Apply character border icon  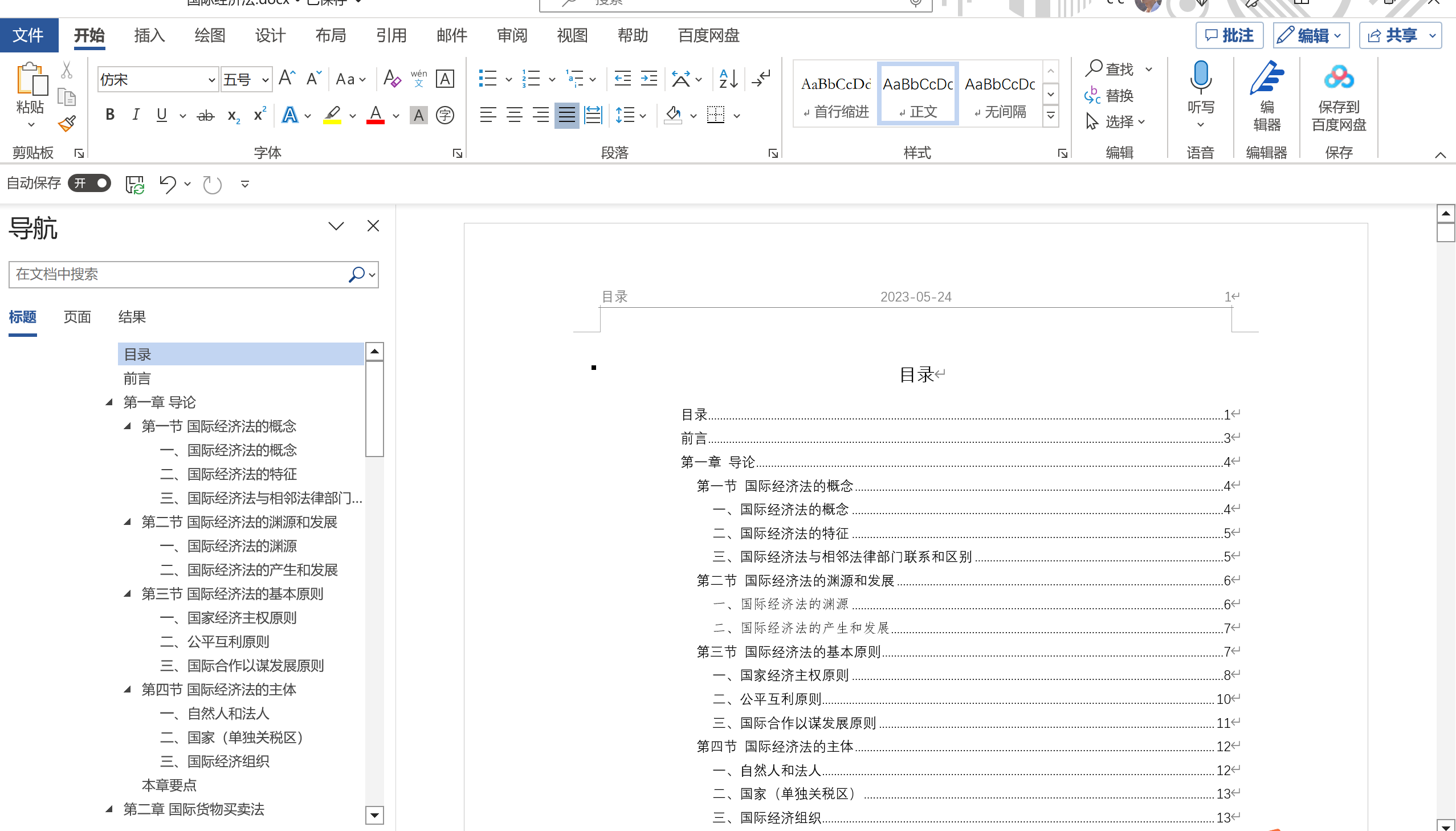[x=445, y=79]
